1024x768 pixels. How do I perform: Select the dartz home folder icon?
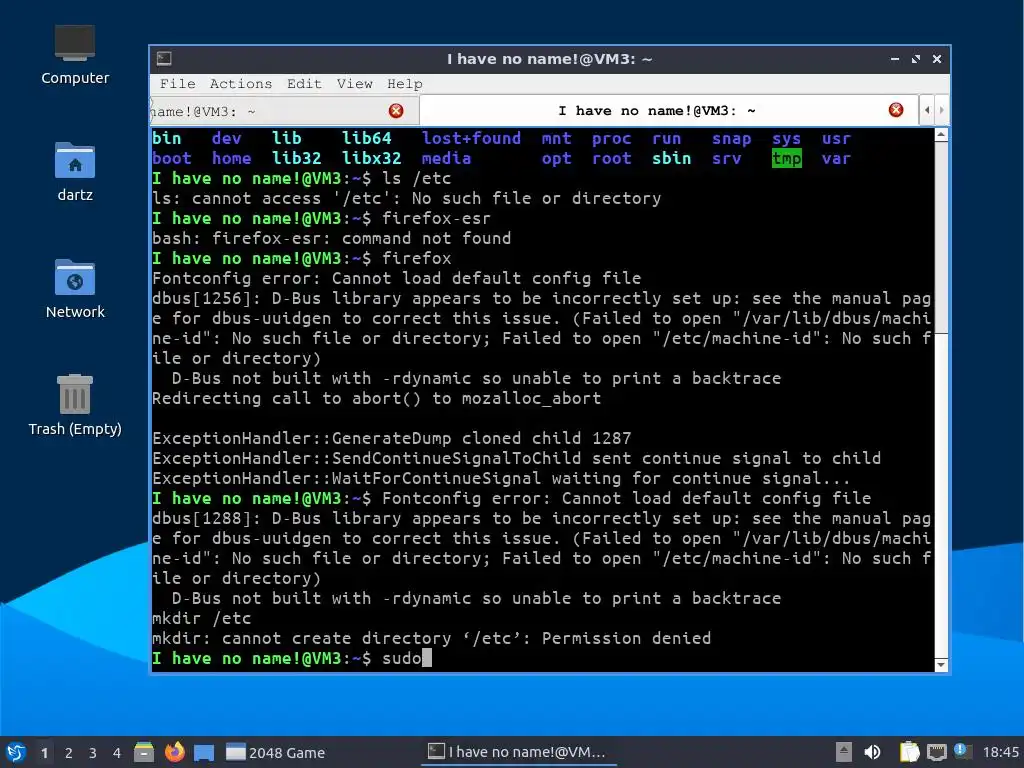tap(74, 172)
